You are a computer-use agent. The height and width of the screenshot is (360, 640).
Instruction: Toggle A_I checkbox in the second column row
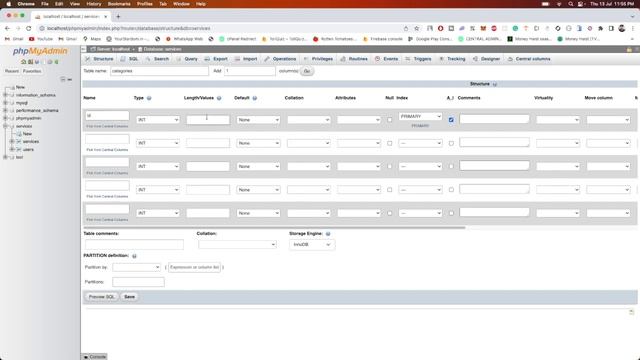click(451, 143)
